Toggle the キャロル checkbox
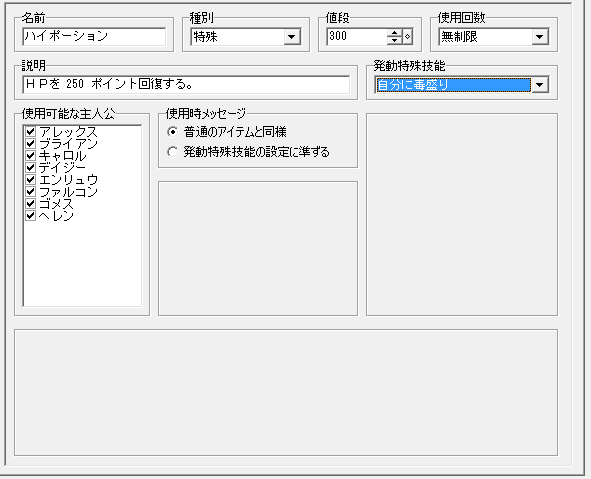Viewport: 591px width, 479px height. pyautogui.click(x=31, y=156)
